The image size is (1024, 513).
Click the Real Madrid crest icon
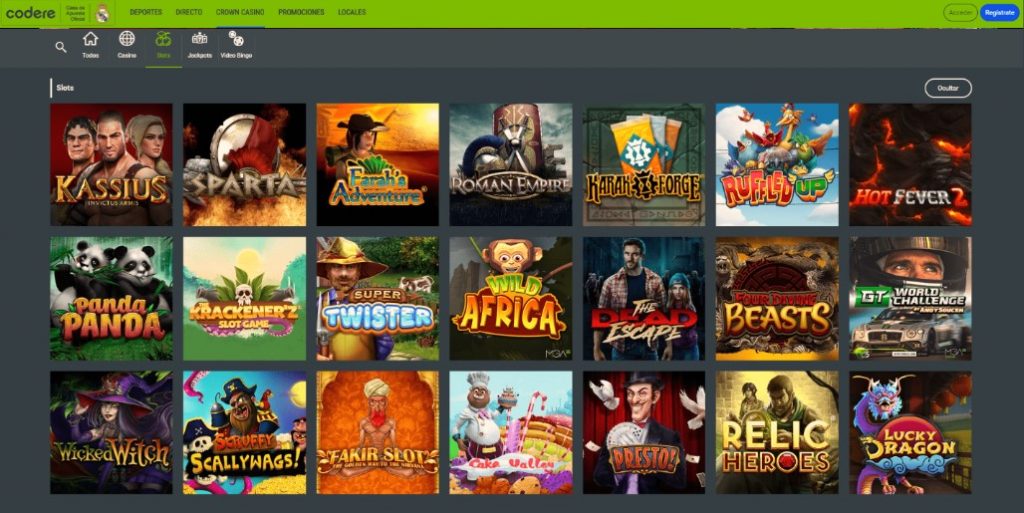(x=103, y=13)
